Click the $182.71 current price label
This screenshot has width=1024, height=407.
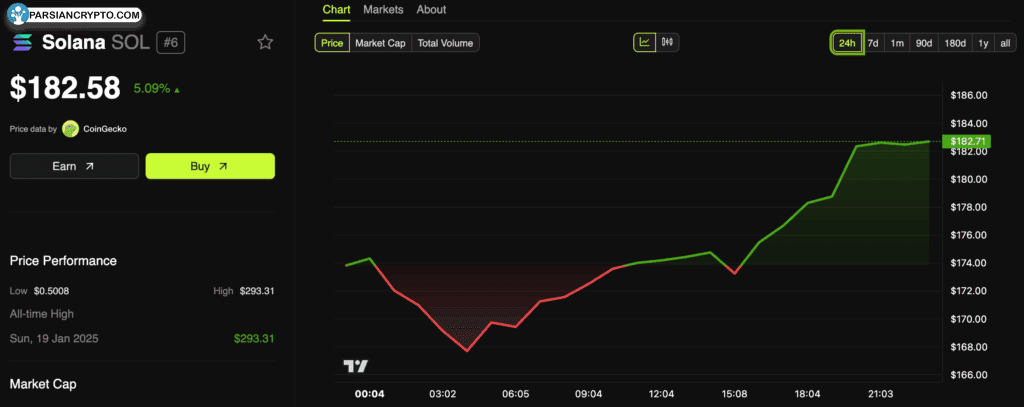click(x=967, y=141)
